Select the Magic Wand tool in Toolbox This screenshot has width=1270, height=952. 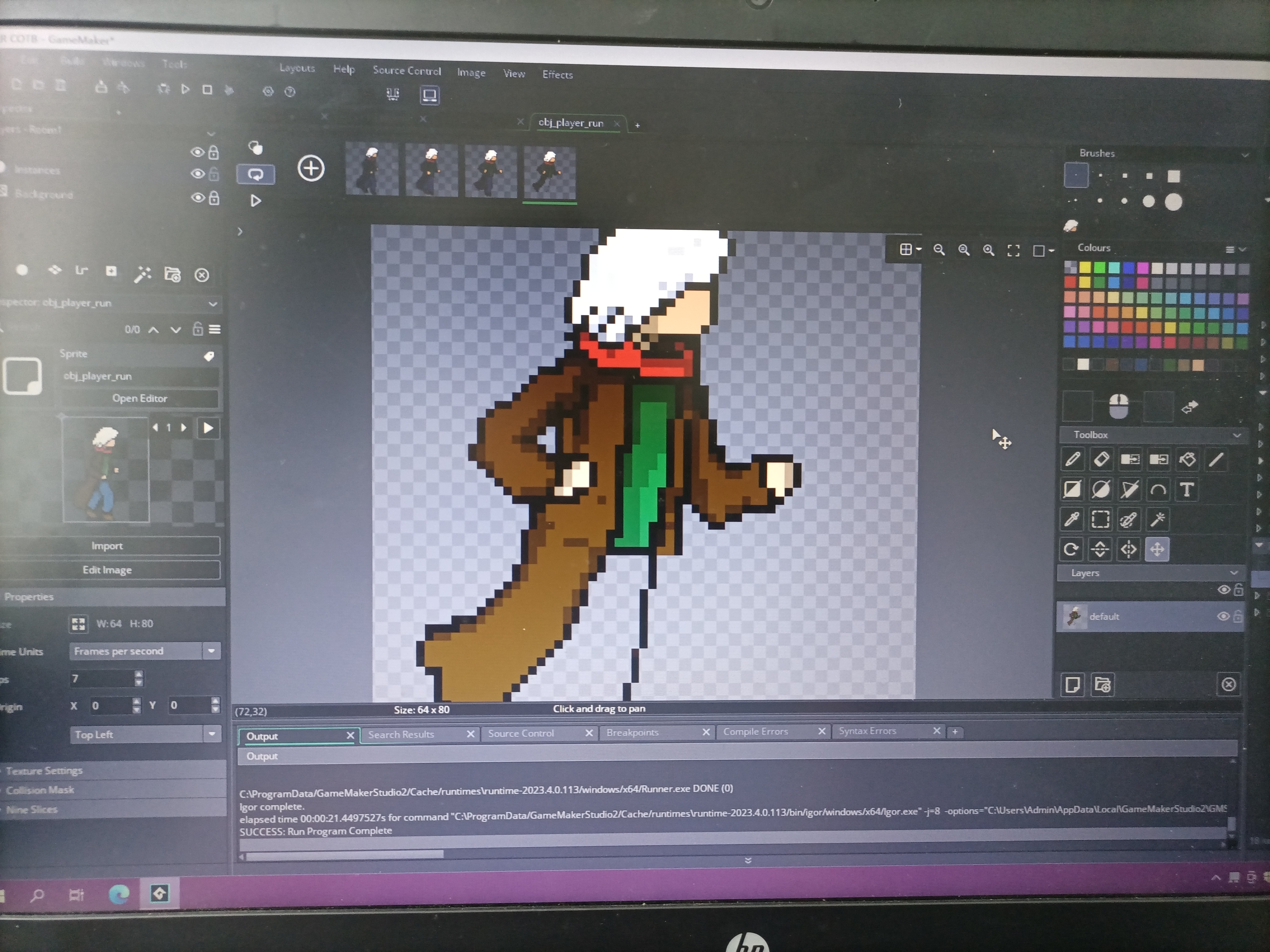tap(1158, 519)
